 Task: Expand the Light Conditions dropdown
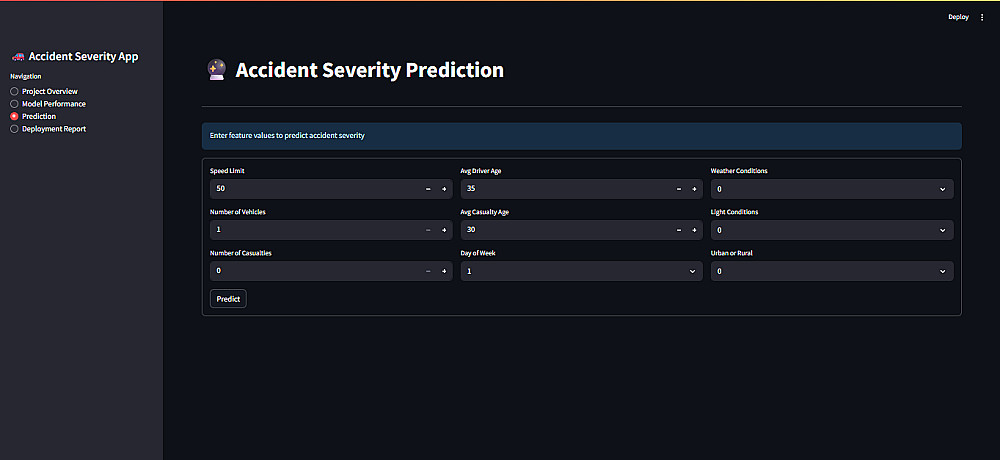[x=832, y=230]
